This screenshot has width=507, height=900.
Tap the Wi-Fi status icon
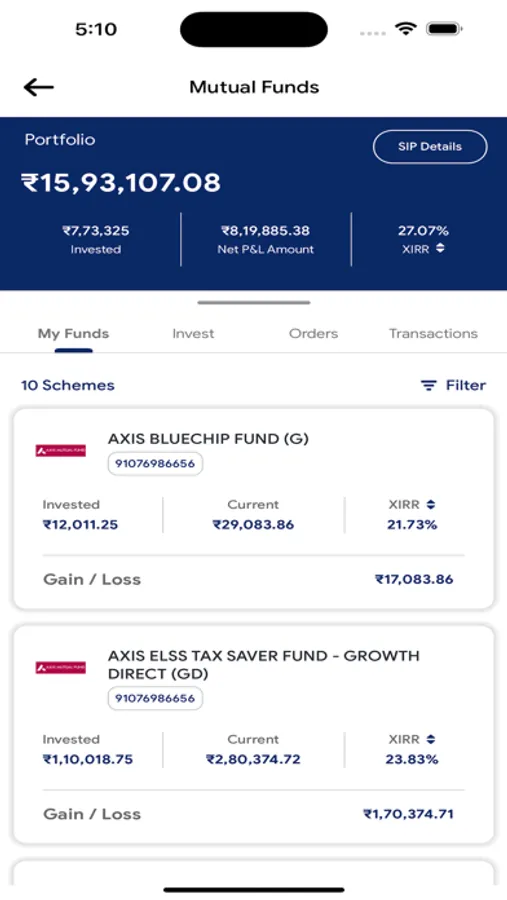[x=406, y=29]
